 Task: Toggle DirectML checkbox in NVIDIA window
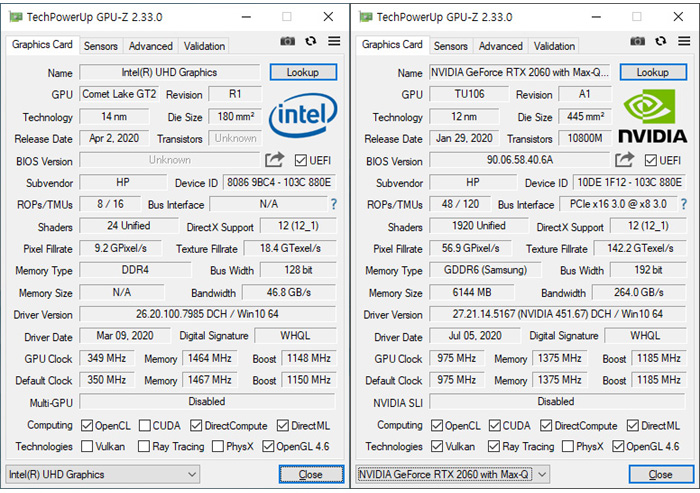633,426
